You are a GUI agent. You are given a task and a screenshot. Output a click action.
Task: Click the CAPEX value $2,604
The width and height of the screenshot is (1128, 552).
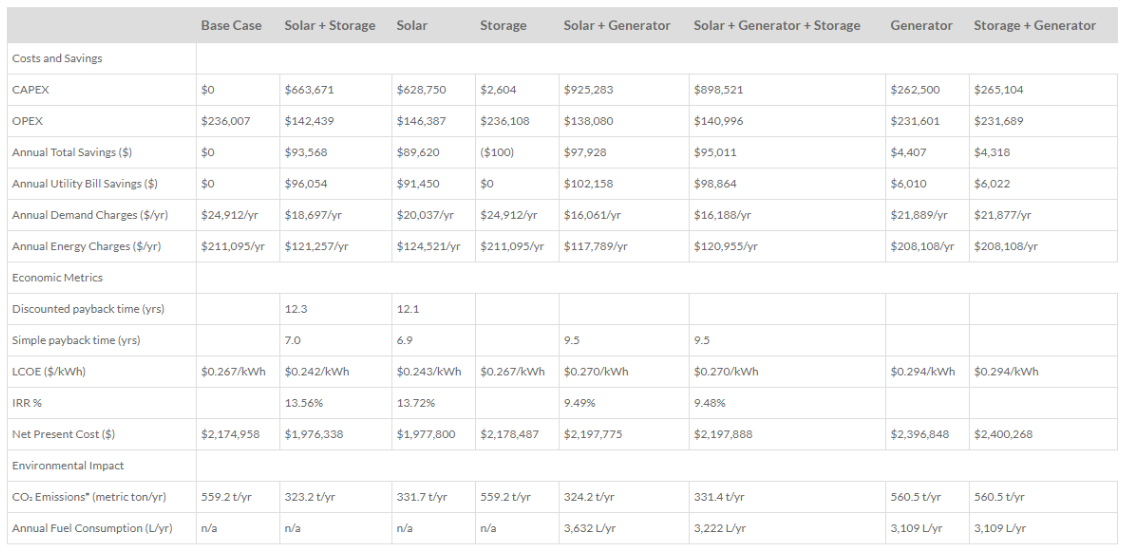pyautogui.click(x=499, y=90)
